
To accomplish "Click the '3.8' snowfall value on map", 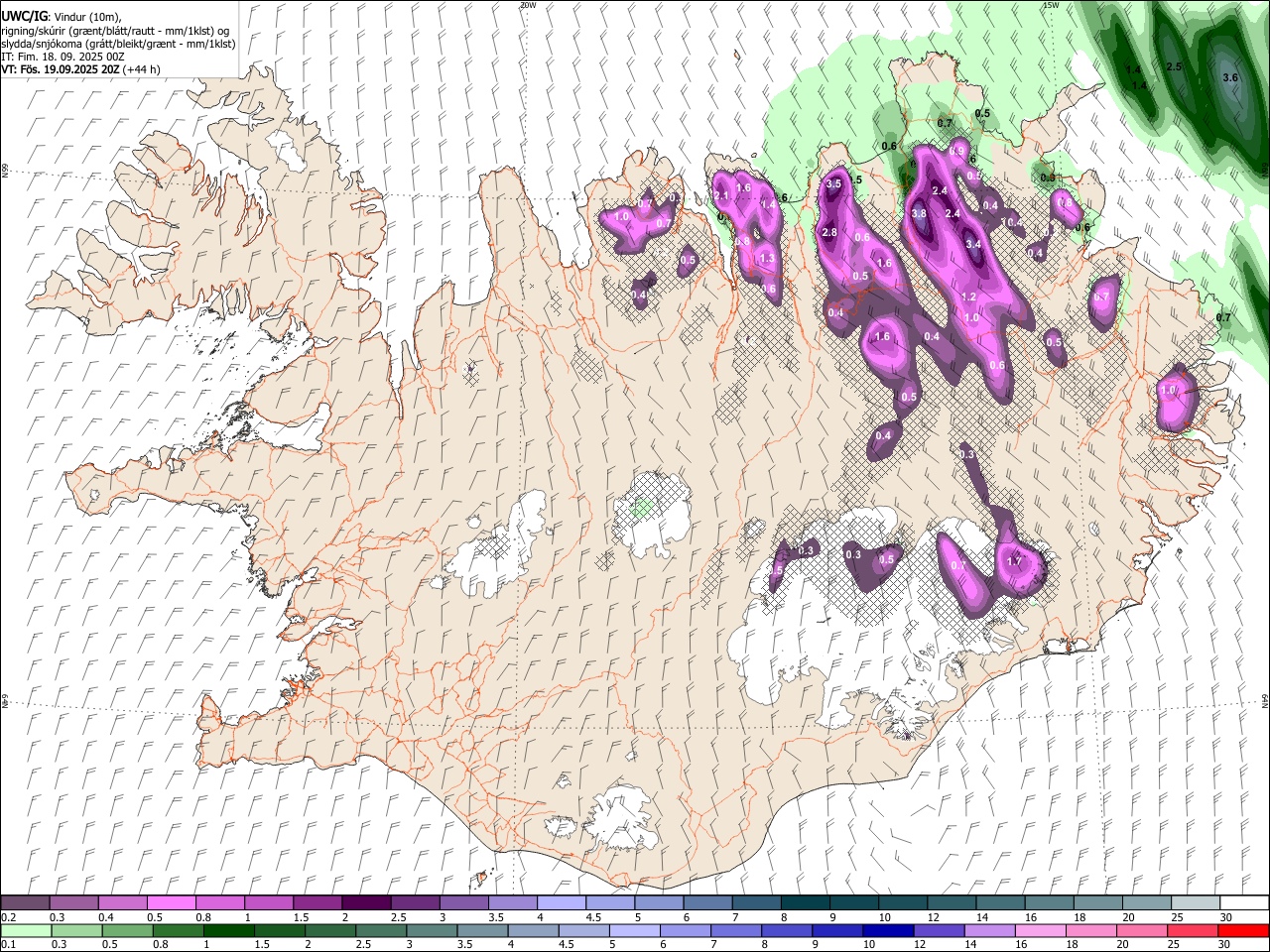I will pos(919,213).
